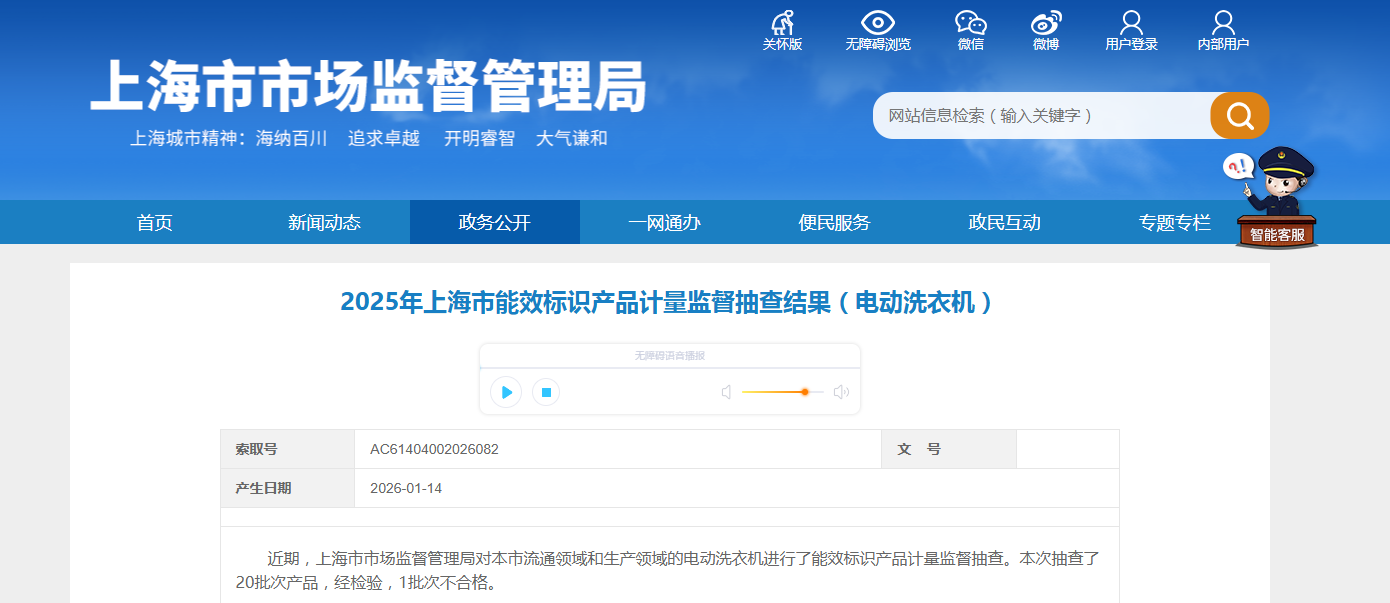The height and width of the screenshot is (603, 1390).
Task: Open the 新闻动态 news menu
Action: coord(324,223)
